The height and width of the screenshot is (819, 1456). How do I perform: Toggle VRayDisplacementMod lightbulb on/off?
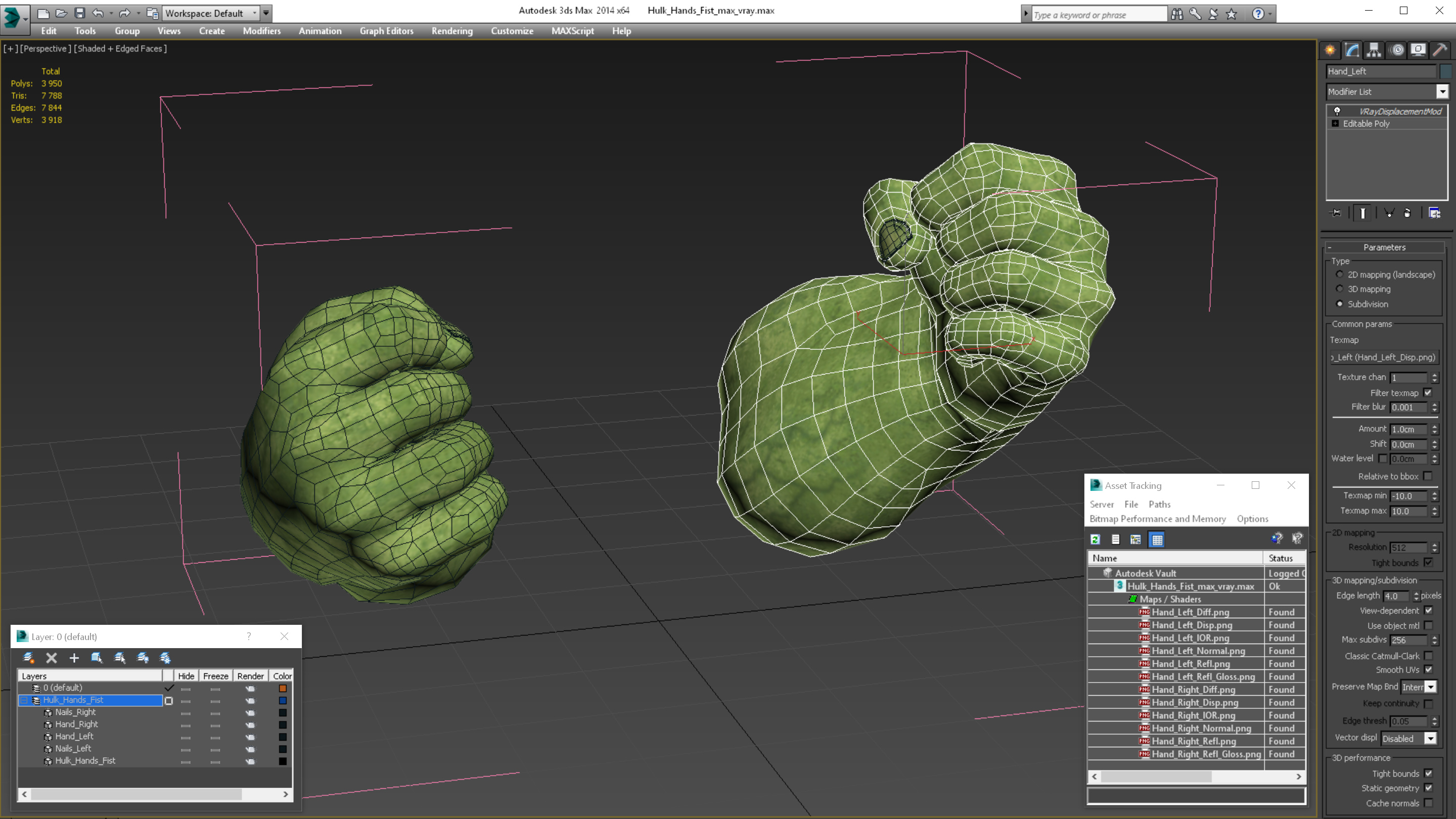[1337, 111]
